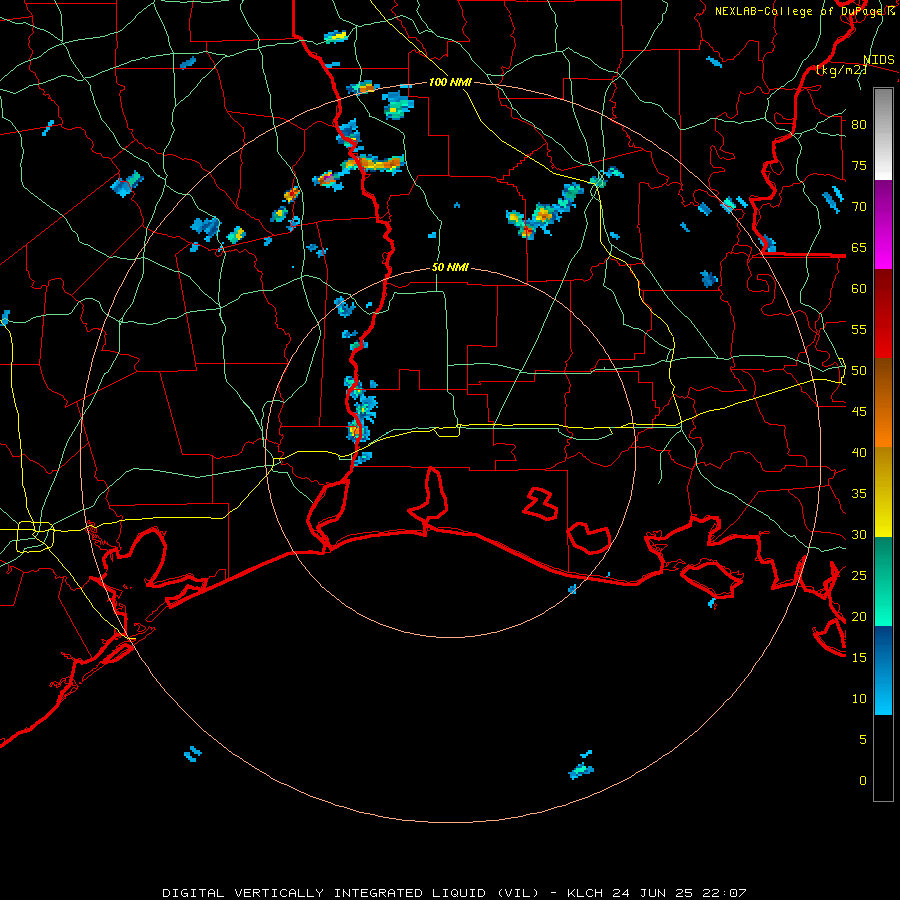Pick the green segment of the color bar
900x900 pixels.
(x=883, y=581)
